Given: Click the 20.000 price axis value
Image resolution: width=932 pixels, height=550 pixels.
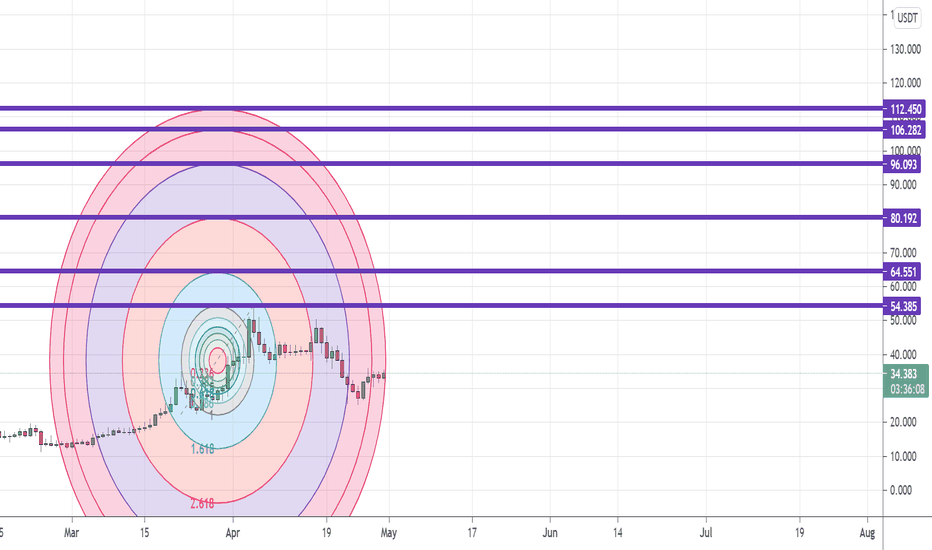Looking at the screenshot, I should (903, 422).
